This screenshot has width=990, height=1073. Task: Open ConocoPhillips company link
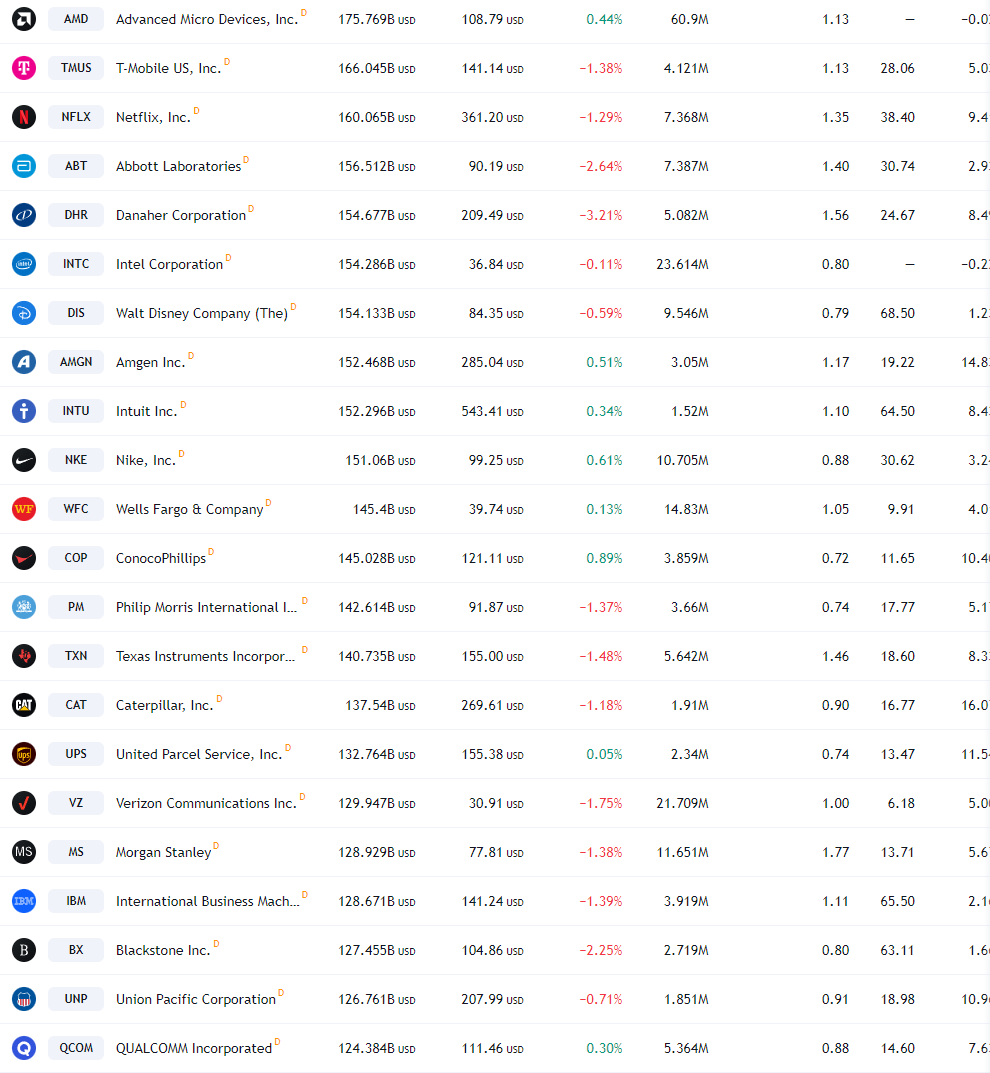[161, 558]
